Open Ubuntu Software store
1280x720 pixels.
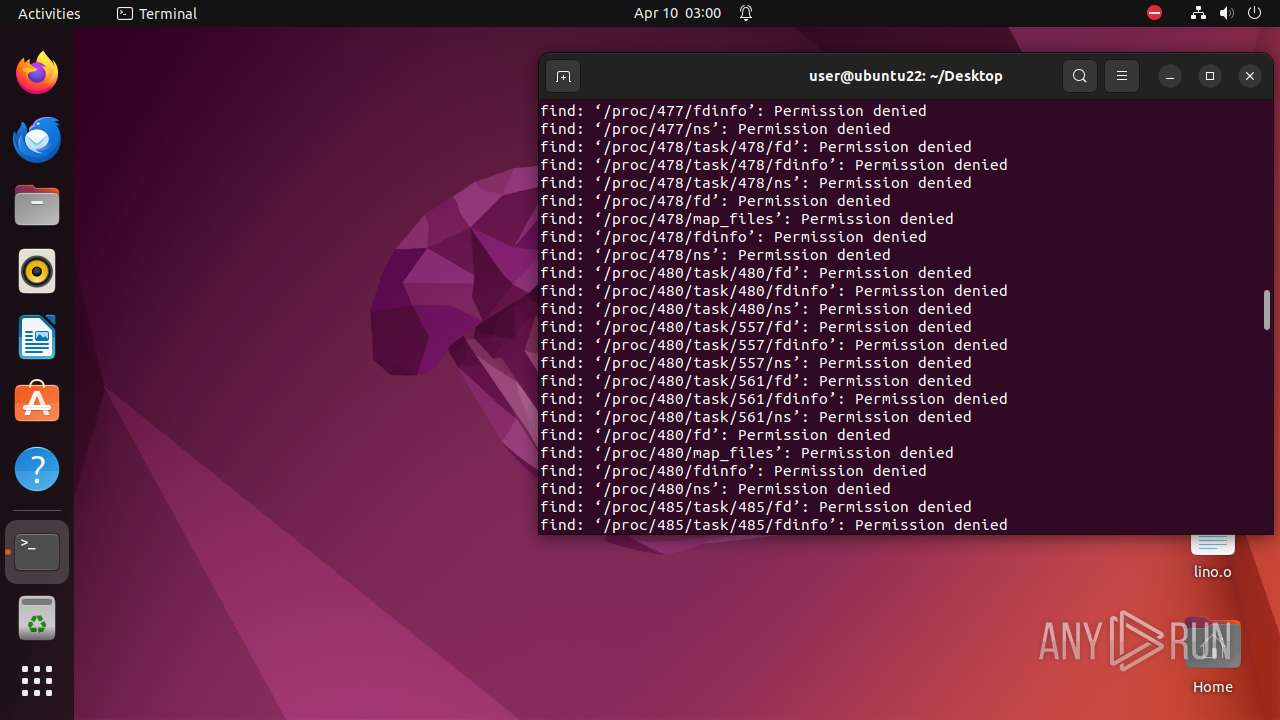tap(37, 403)
